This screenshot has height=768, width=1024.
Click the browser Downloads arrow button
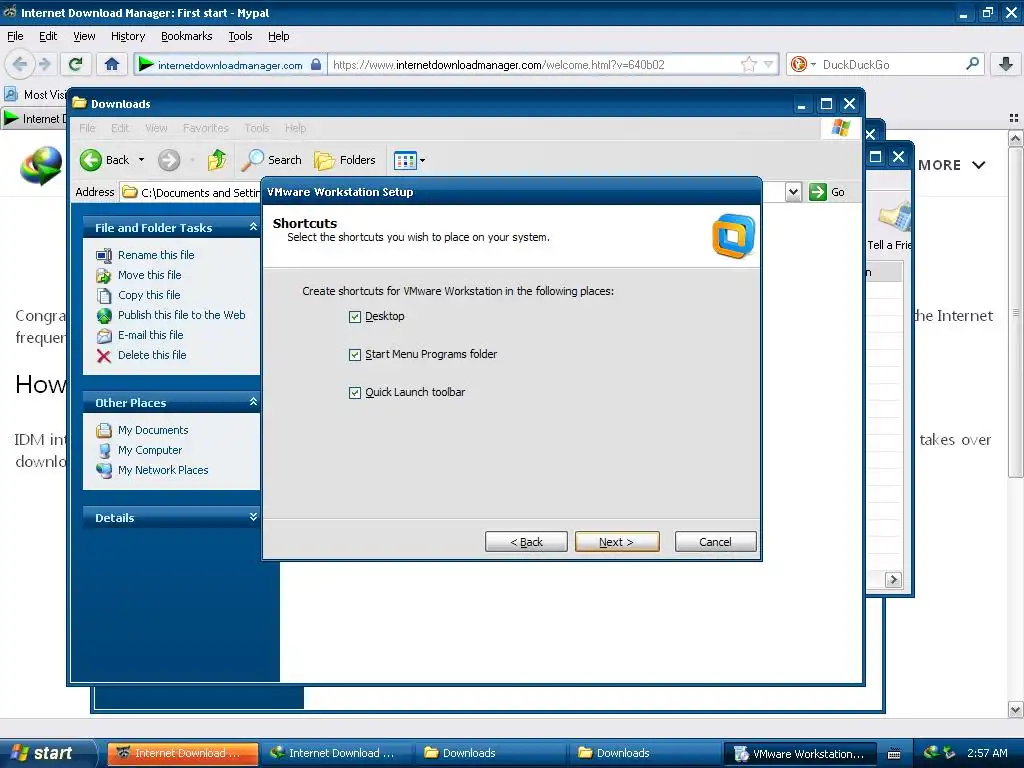pos(1006,64)
